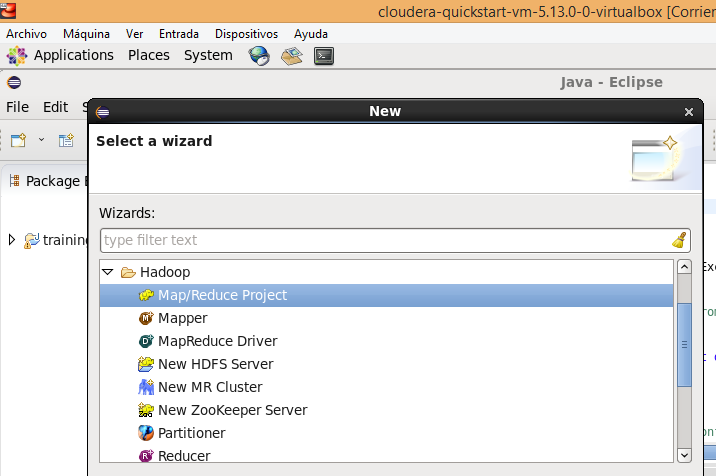Click Eclipse icon in main window titlebar
716x476 pixels.
coord(14,82)
